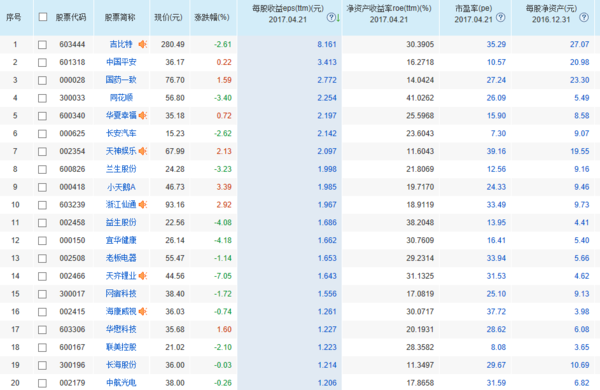Check the box for stock 600340
600x390 pixels.
coord(42,116)
